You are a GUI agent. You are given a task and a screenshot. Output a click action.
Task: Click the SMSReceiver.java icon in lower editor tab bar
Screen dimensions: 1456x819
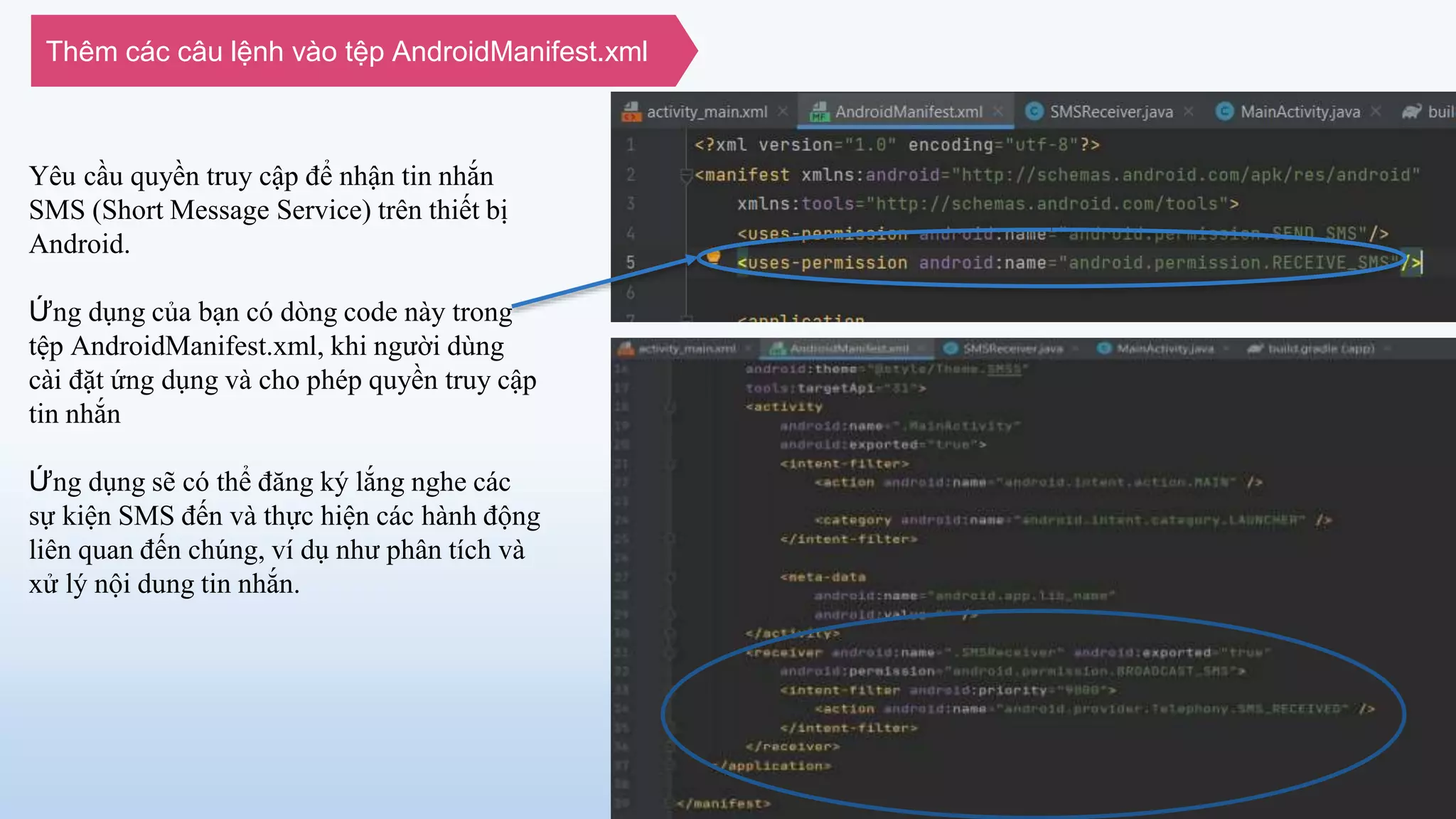pos(951,348)
